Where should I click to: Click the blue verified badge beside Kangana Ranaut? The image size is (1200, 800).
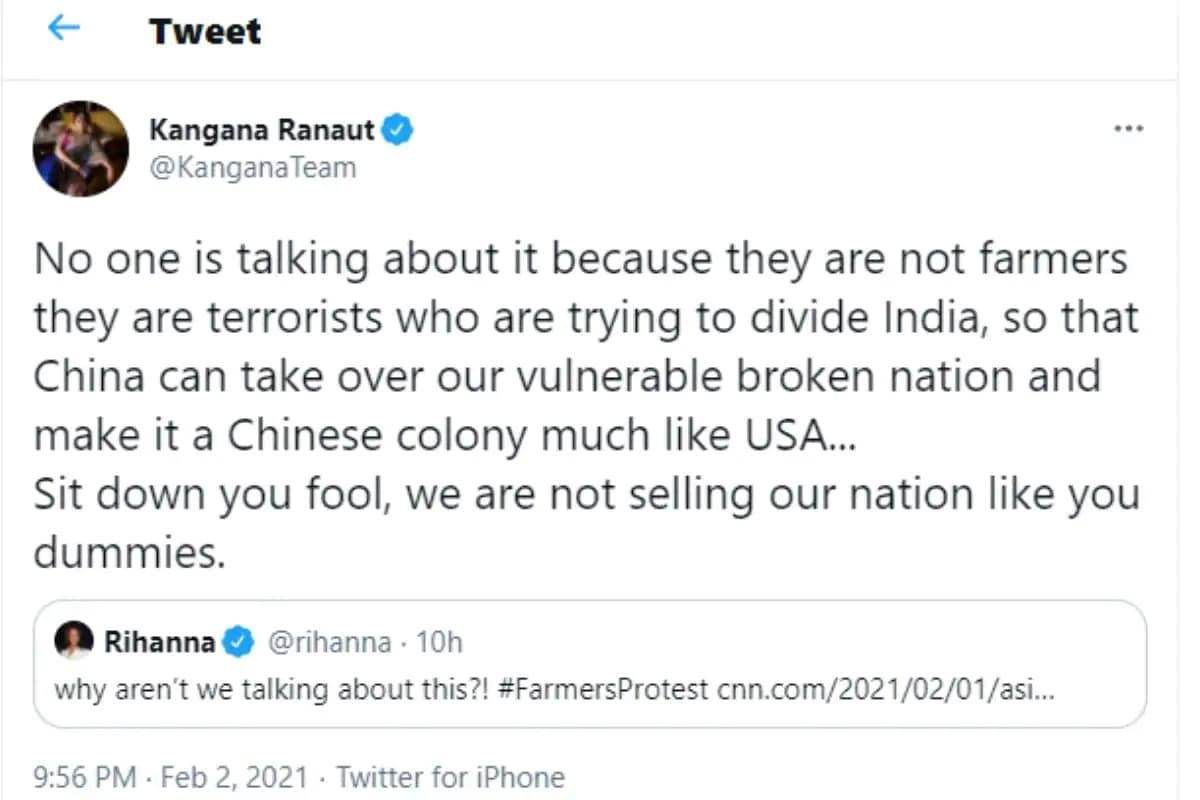[397, 130]
